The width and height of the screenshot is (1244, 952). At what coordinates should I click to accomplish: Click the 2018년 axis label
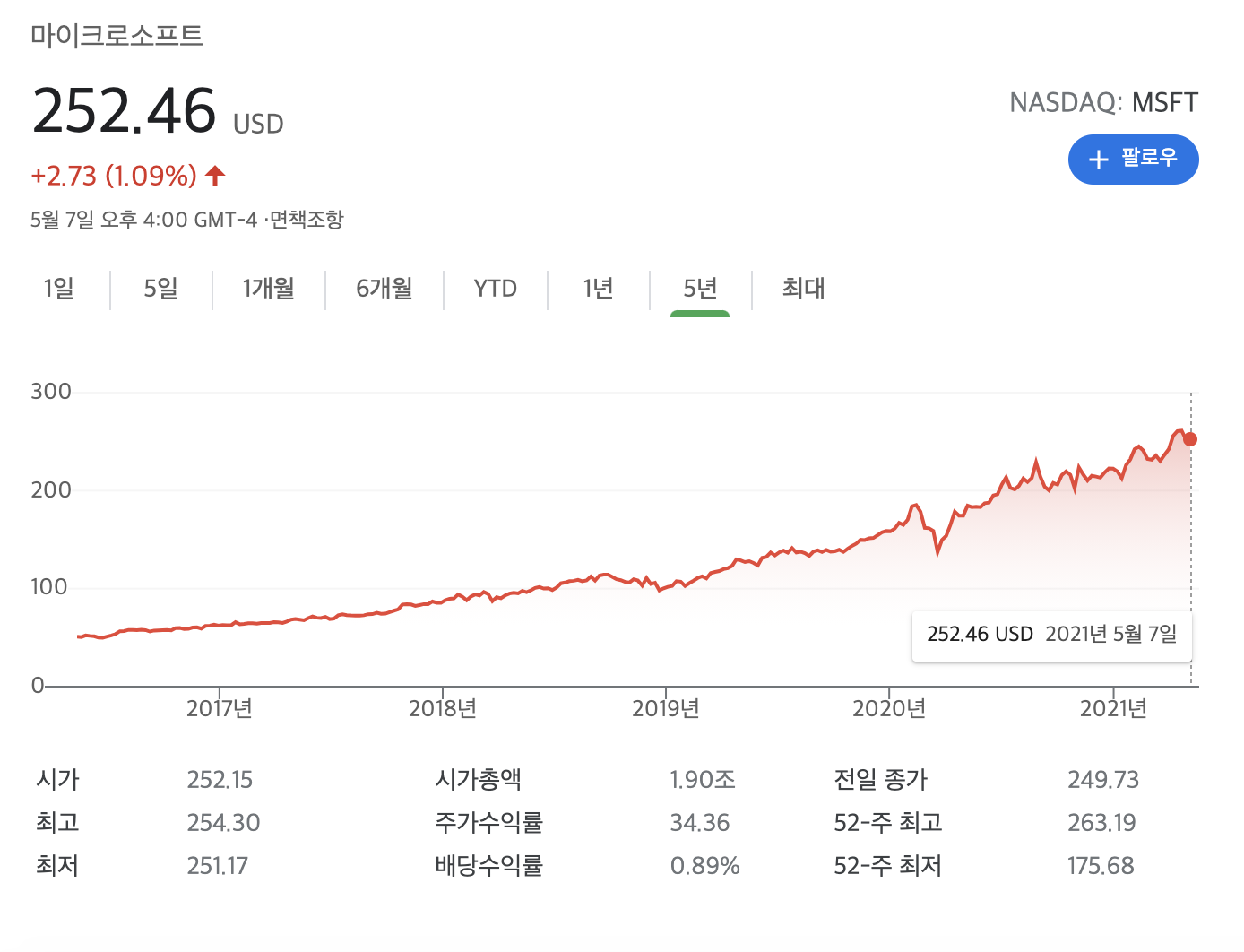coord(443,709)
